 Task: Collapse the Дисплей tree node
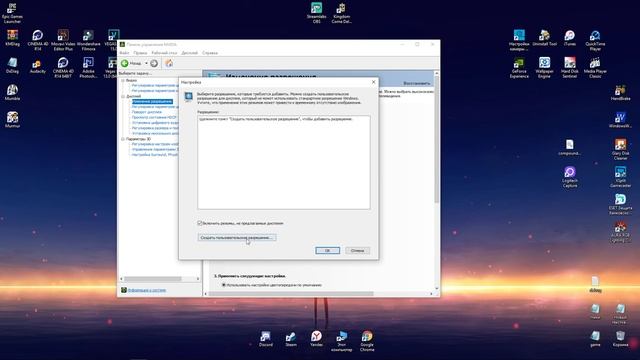pyautogui.click(x=122, y=96)
